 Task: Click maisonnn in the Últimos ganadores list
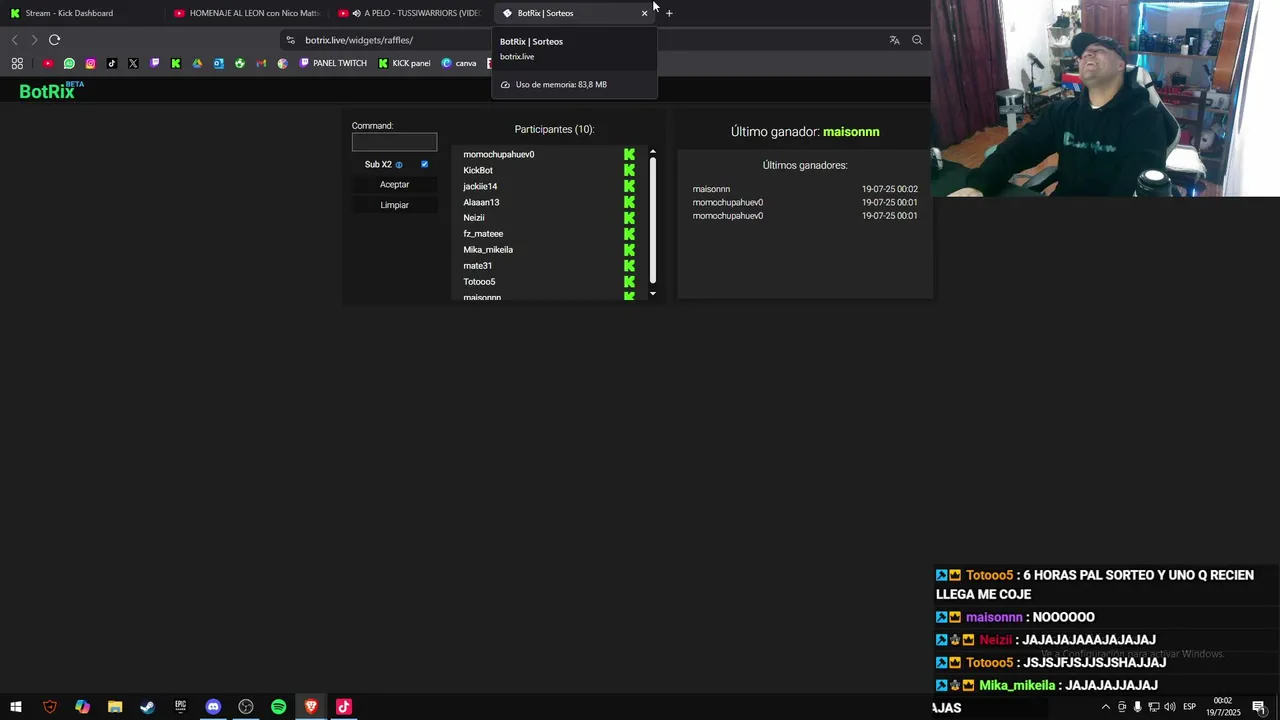[711, 189]
